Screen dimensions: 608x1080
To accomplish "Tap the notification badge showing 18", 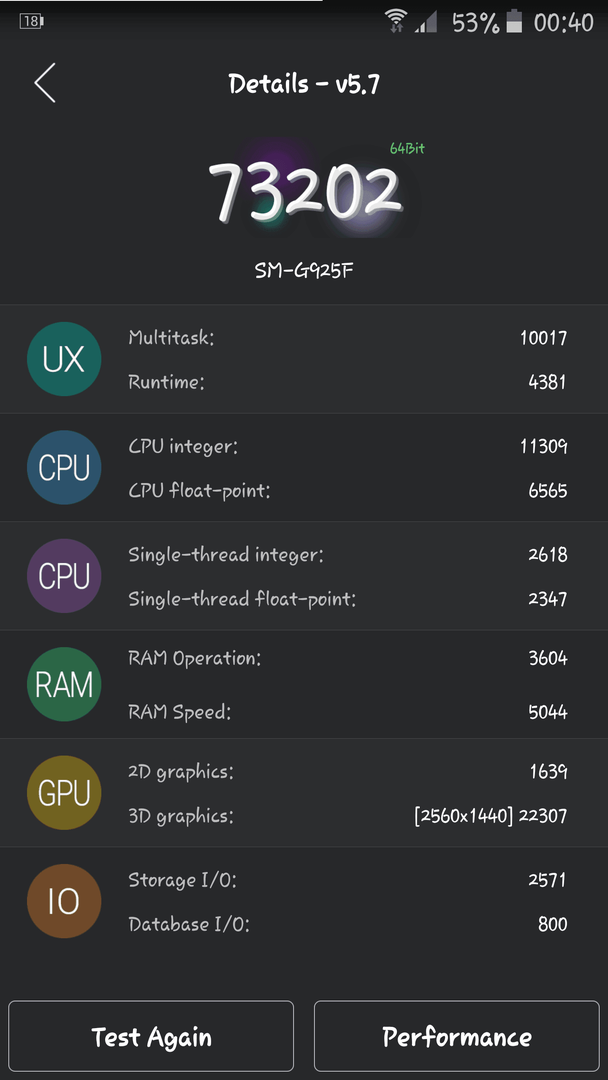I will 32,21.
